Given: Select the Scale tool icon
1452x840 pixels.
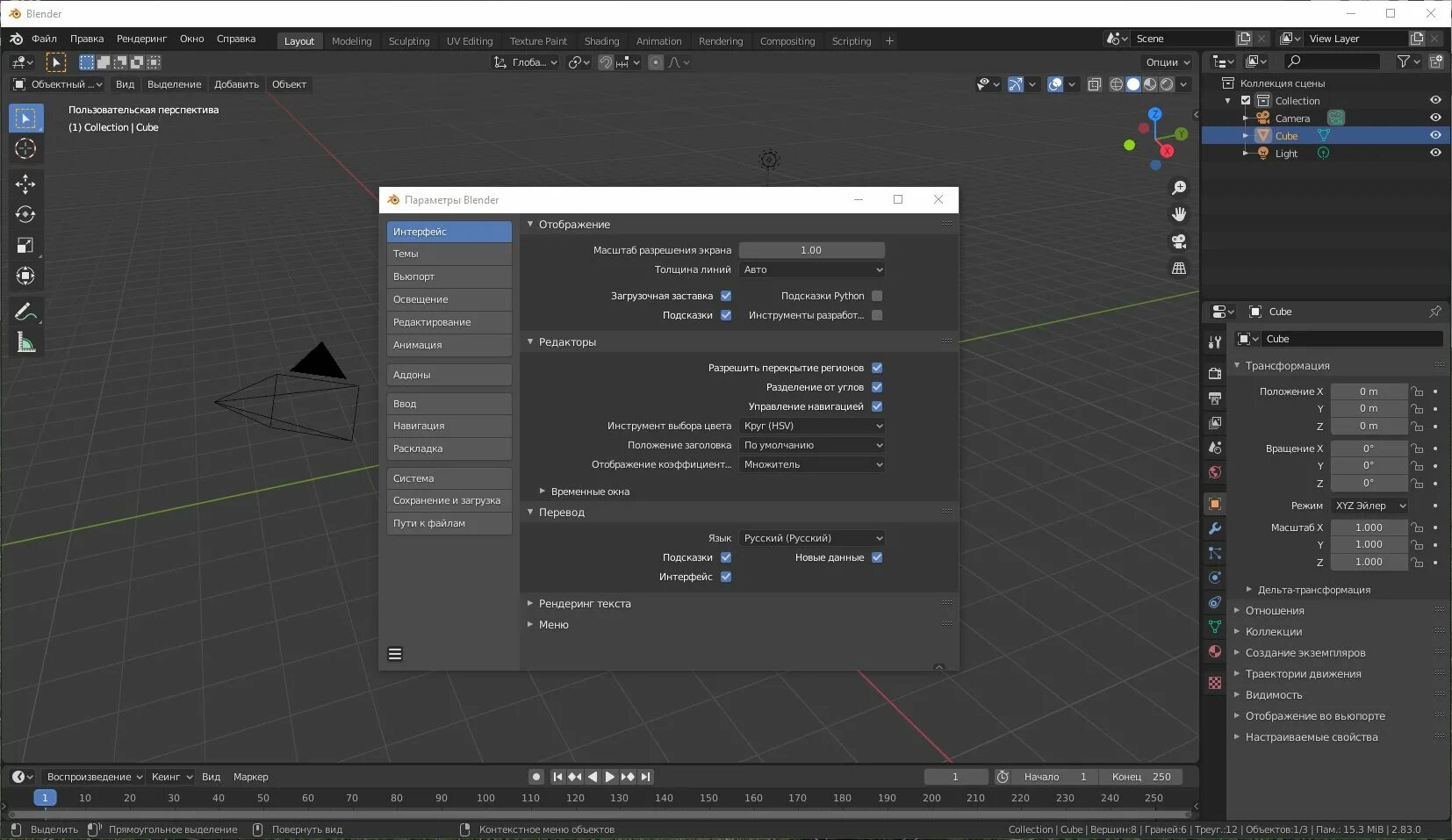Looking at the screenshot, I should click(25, 245).
